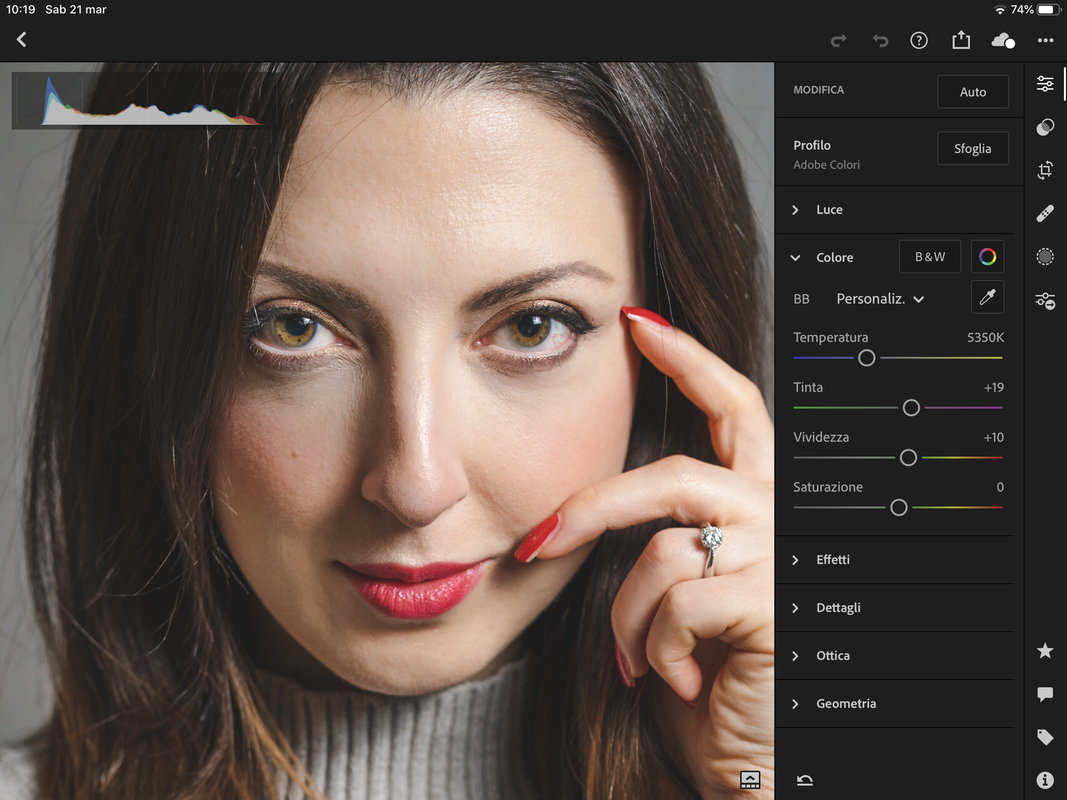Select the Crop and rotate tool
The width and height of the screenshot is (1067, 800).
pyautogui.click(x=1045, y=170)
